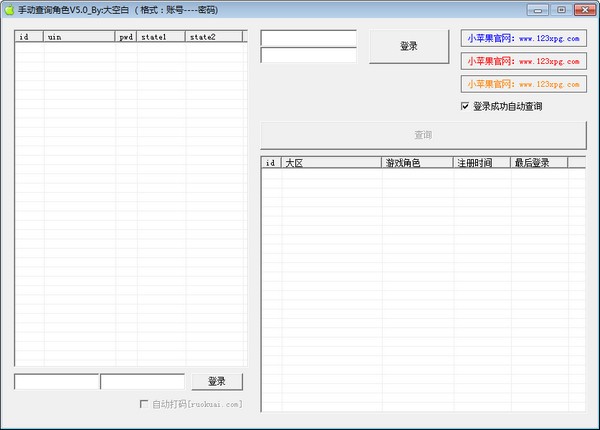Click the green apple icon in the title bar
This screenshot has width=600, height=430.
pyautogui.click(x=9, y=10)
